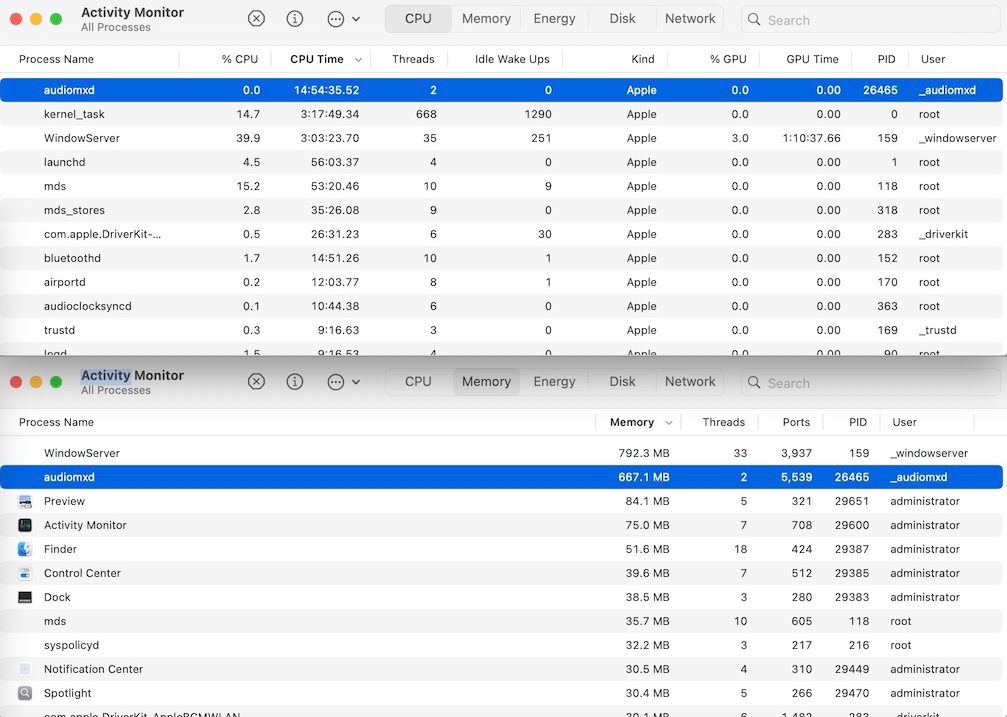The height and width of the screenshot is (717, 1007).
Task: Select the Finder app icon in memory list
Action: [25, 549]
